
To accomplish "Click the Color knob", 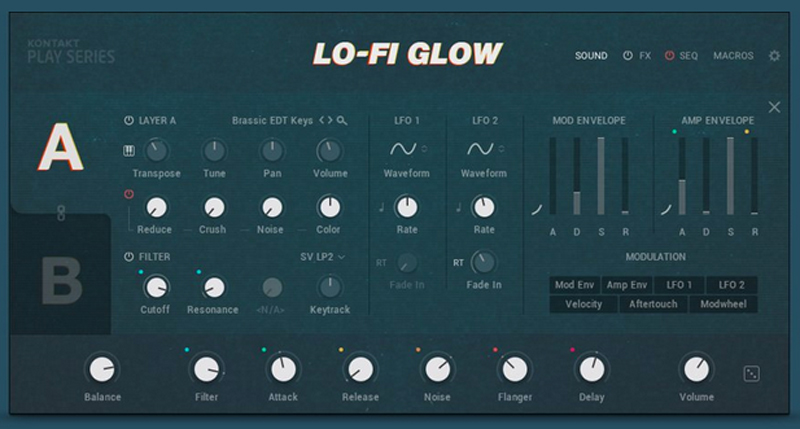I will point(329,208).
